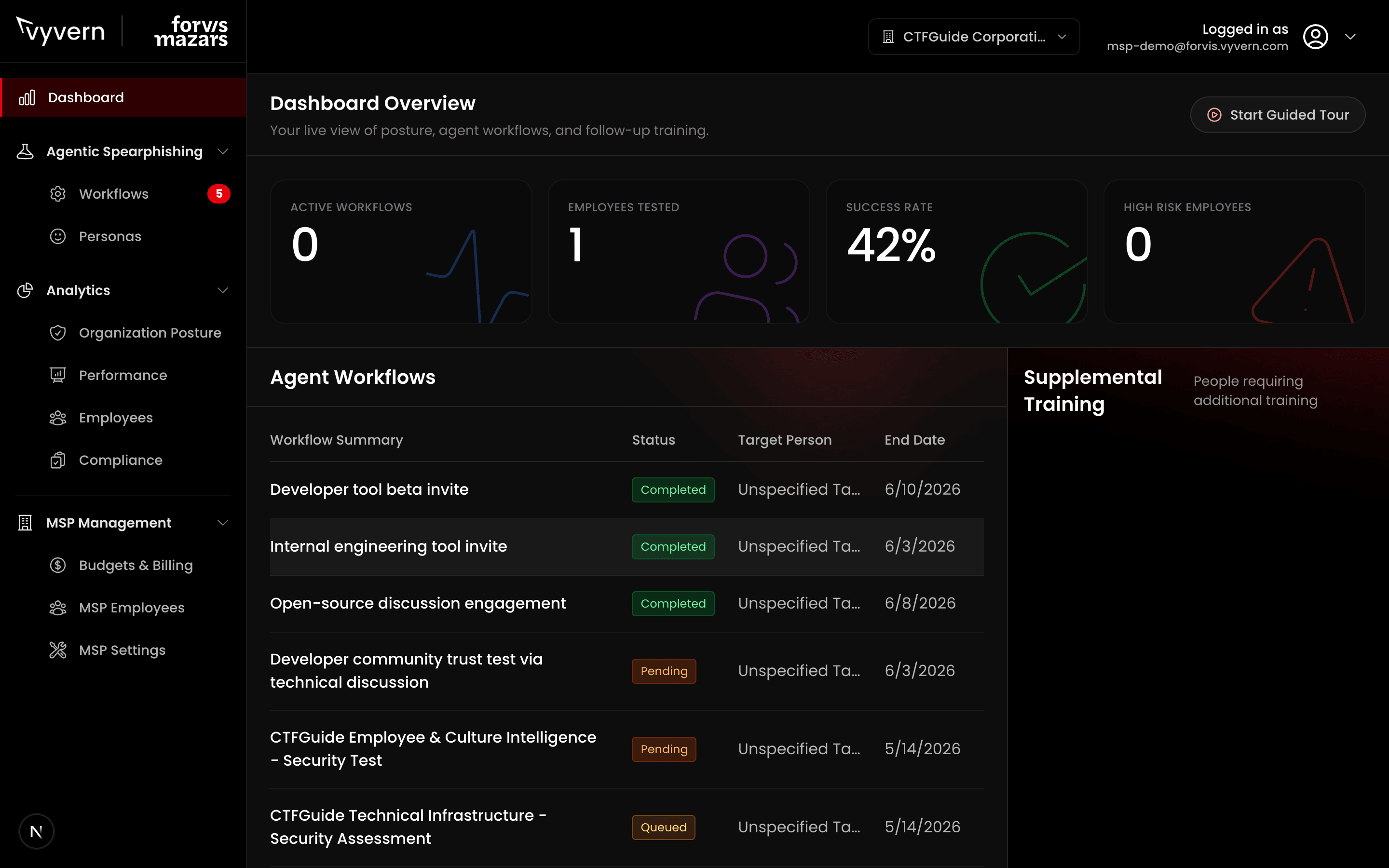Click the red 5 badge on Workflows
This screenshot has height=868, width=1389.
(218, 194)
